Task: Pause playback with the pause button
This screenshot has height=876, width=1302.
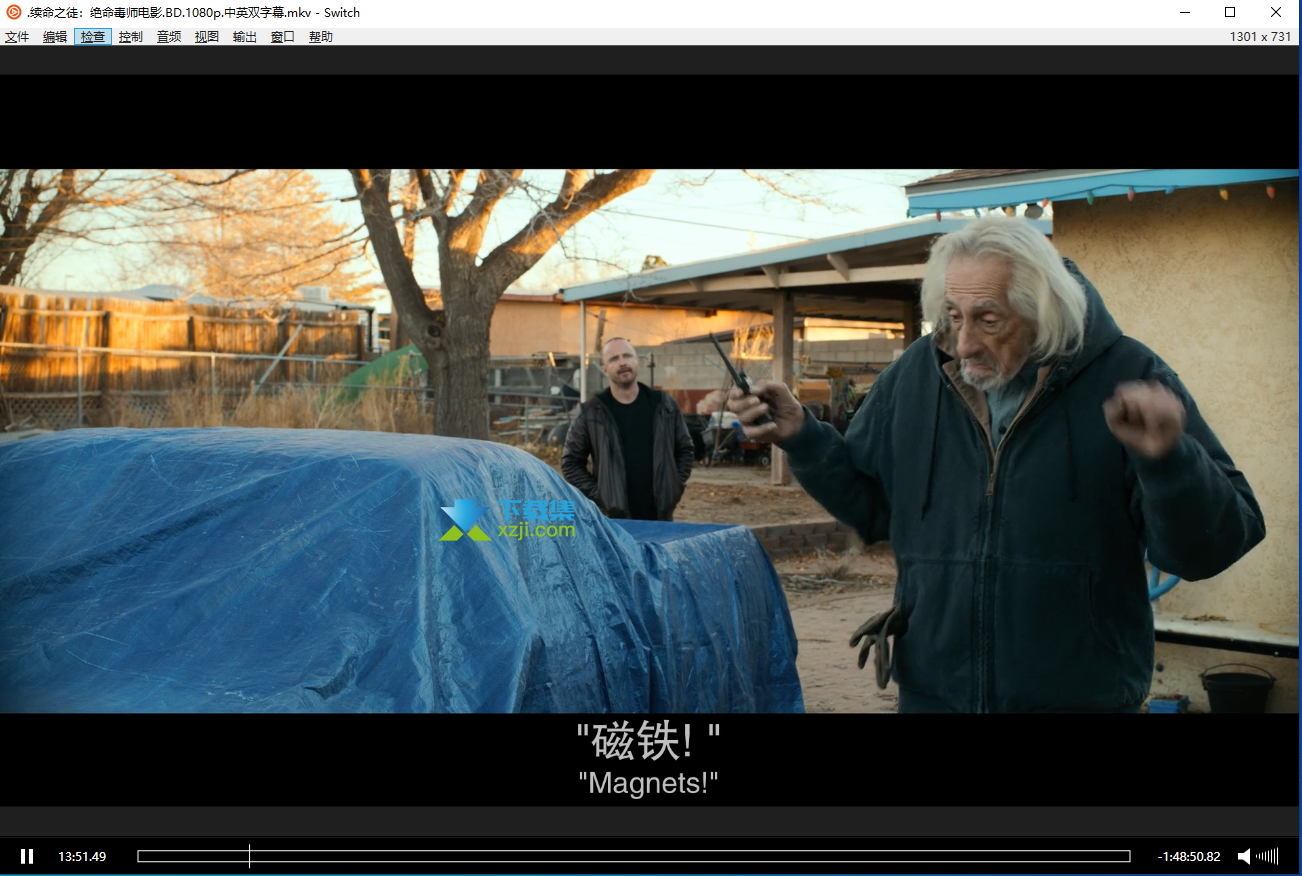Action: coord(27,856)
